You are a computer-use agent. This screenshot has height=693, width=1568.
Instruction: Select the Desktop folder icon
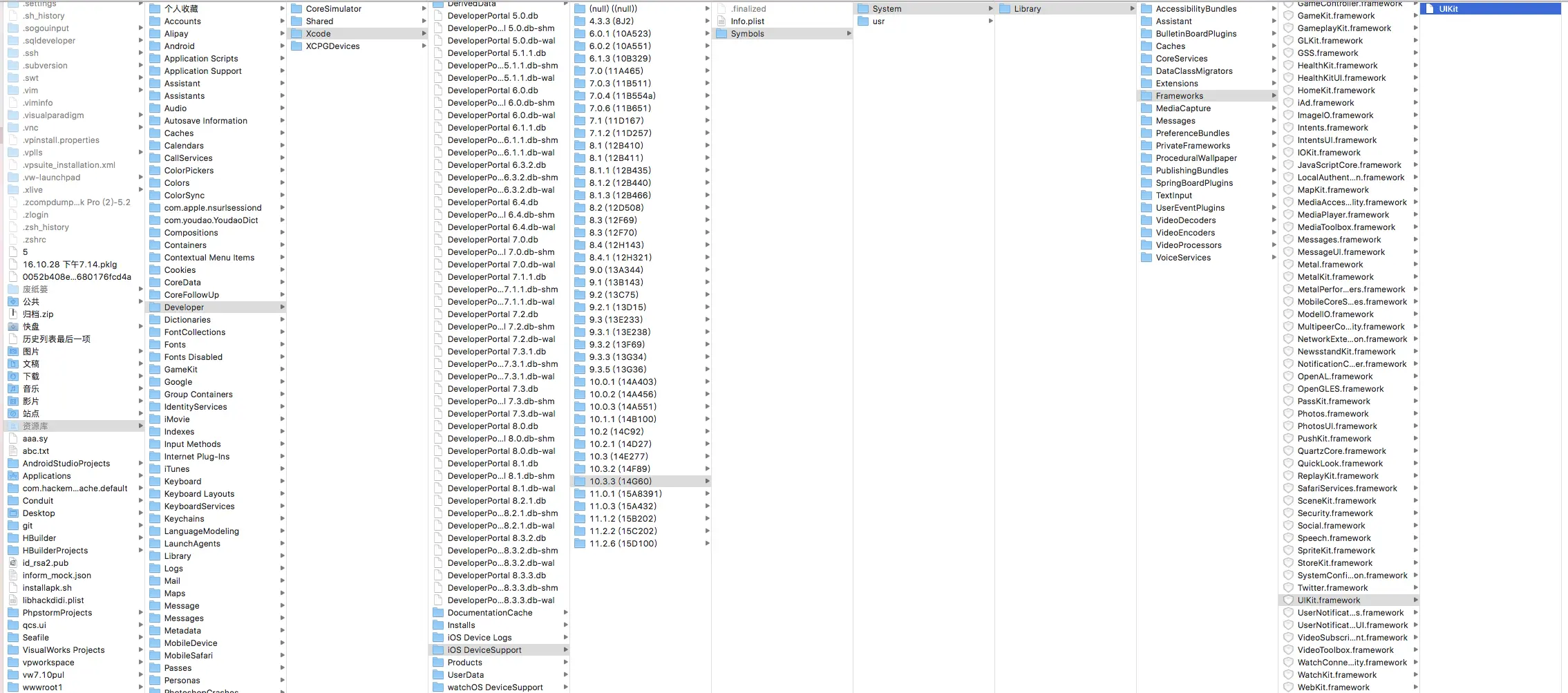(x=13, y=513)
